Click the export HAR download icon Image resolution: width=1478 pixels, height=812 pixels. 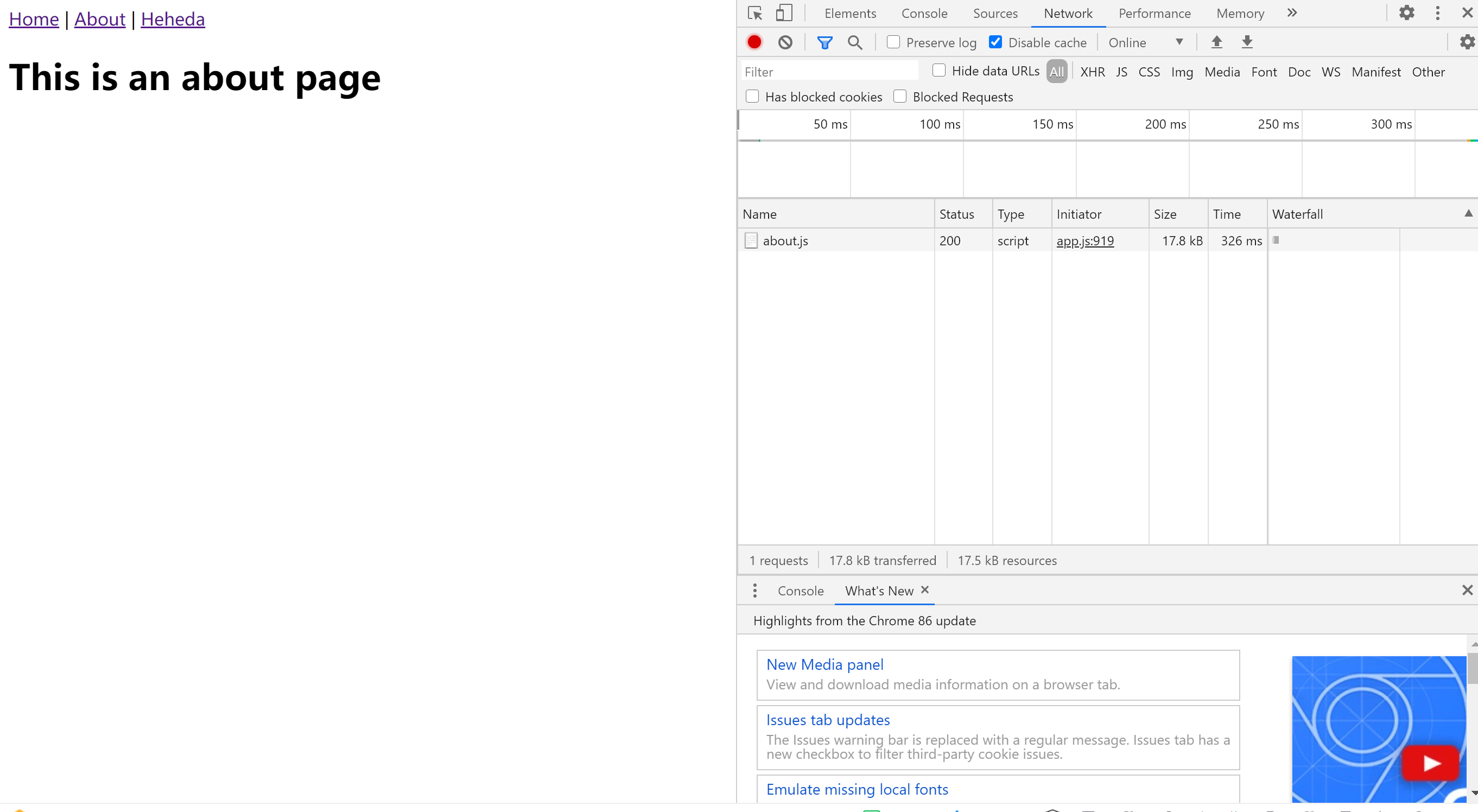pyautogui.click(x=1247, y=42)
